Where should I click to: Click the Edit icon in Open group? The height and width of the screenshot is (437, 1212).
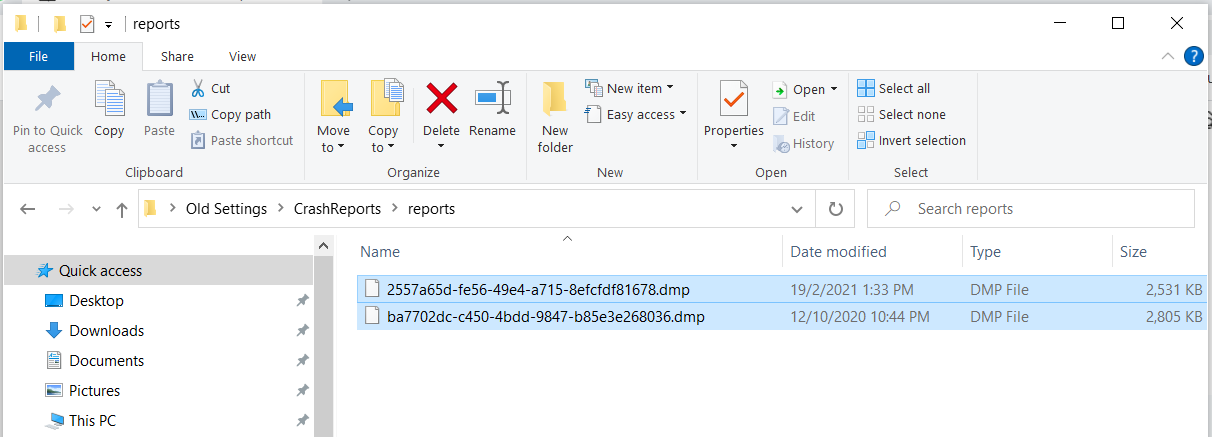[781, 116]
